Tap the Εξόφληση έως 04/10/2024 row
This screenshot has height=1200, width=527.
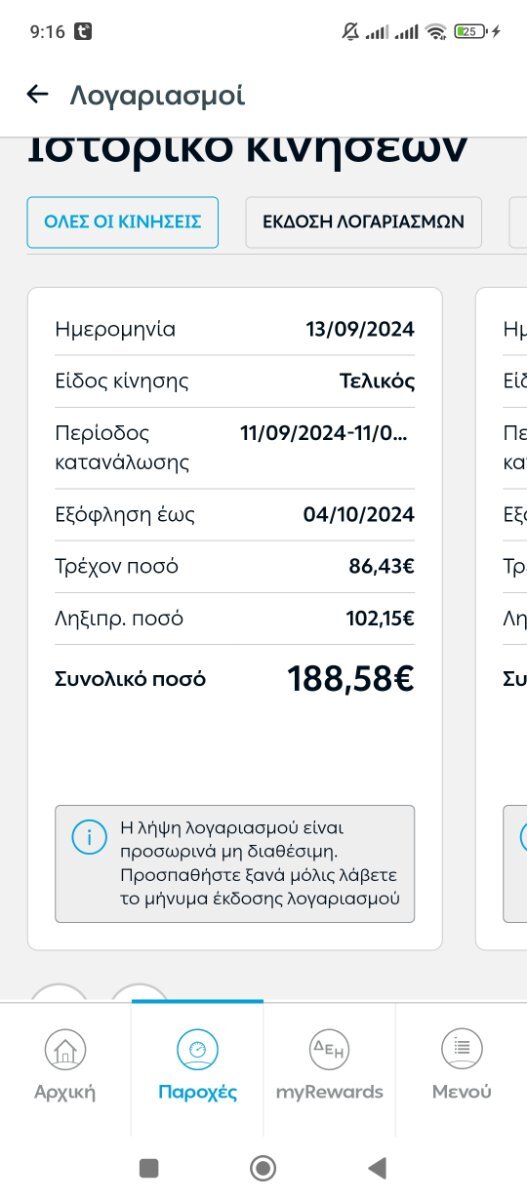tap(234, 515)
